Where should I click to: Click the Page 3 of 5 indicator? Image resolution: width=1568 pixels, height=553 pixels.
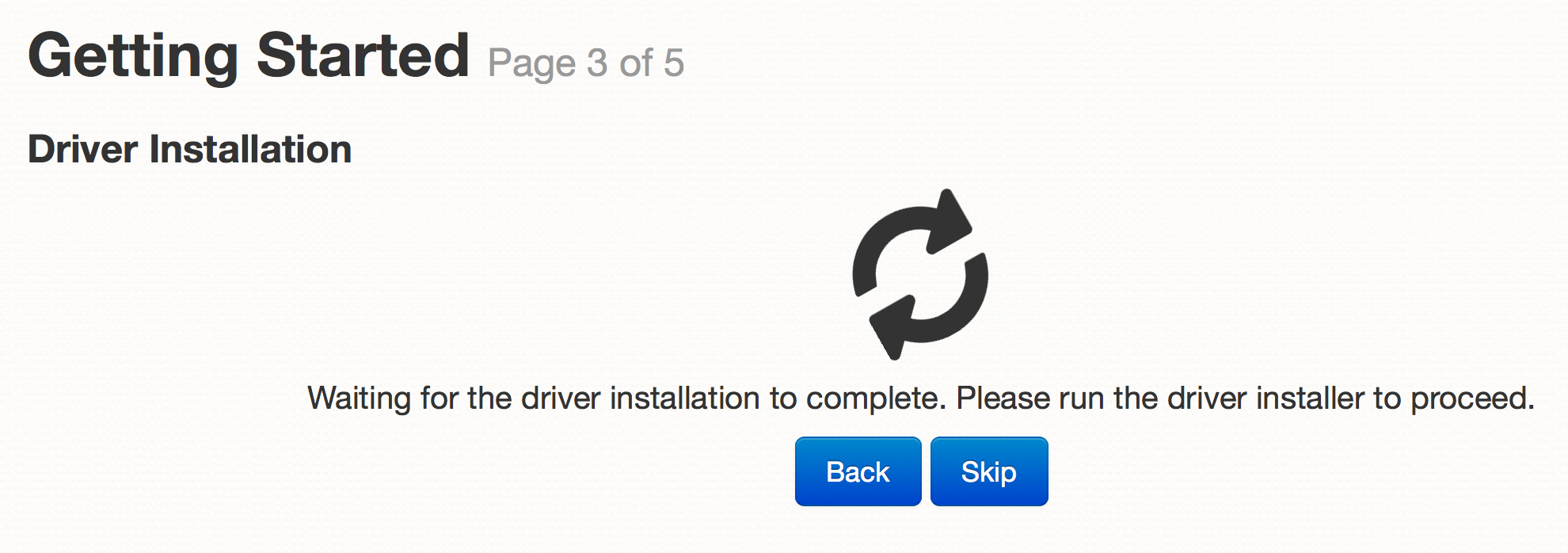coord(586,63)
